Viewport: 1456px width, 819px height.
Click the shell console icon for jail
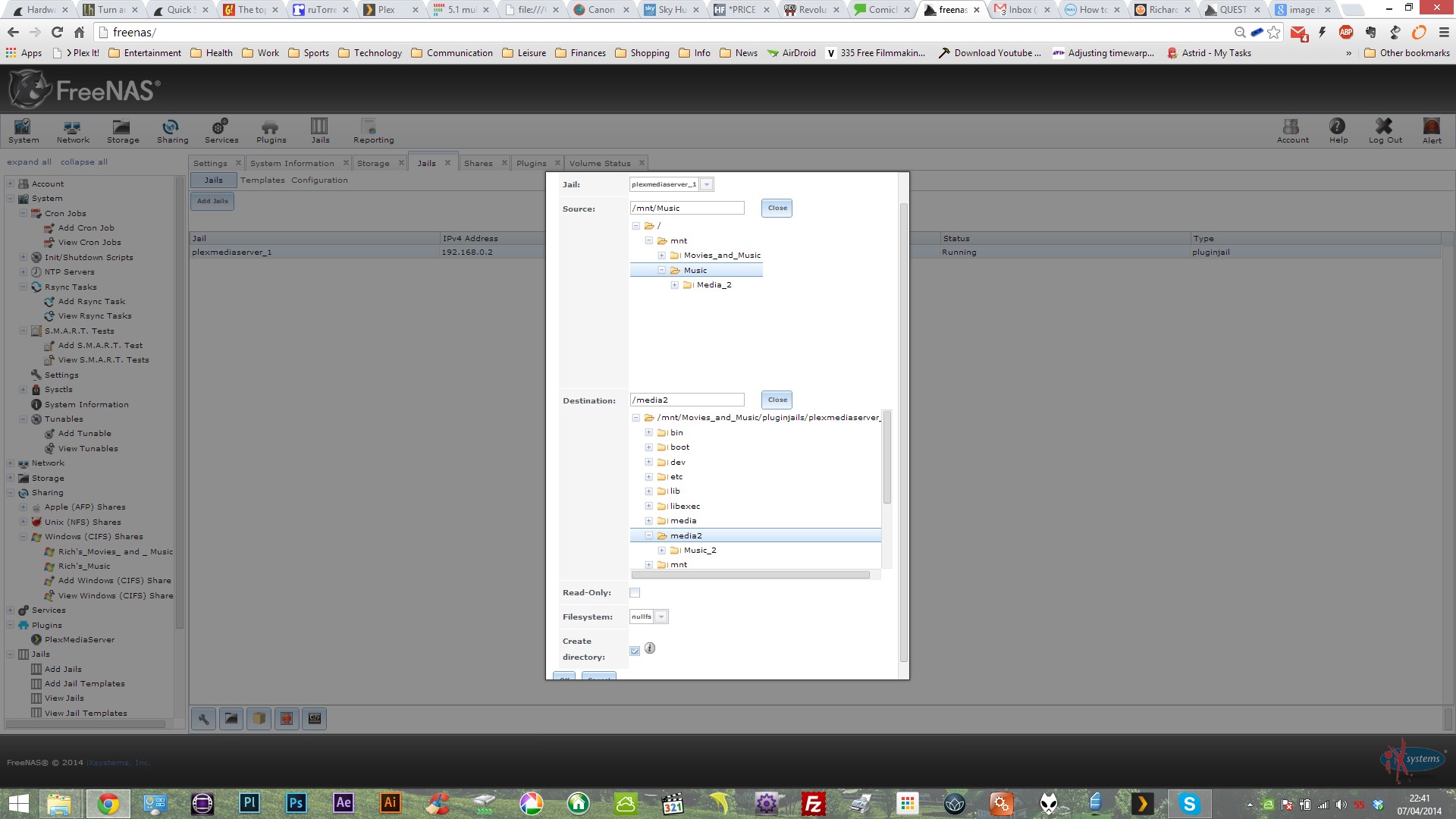(x=315, y=718)
